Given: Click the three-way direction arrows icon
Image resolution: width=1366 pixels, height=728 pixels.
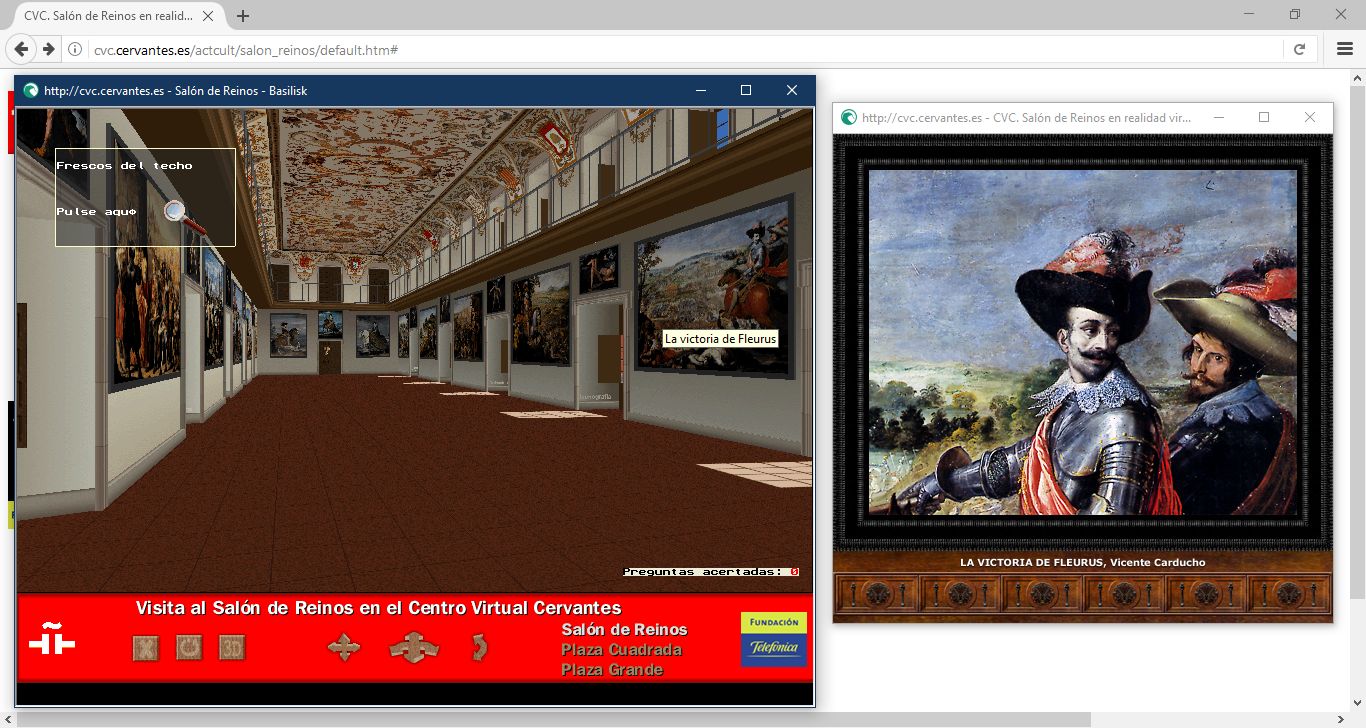Looking at the screenshot, I should coord(414,648).
